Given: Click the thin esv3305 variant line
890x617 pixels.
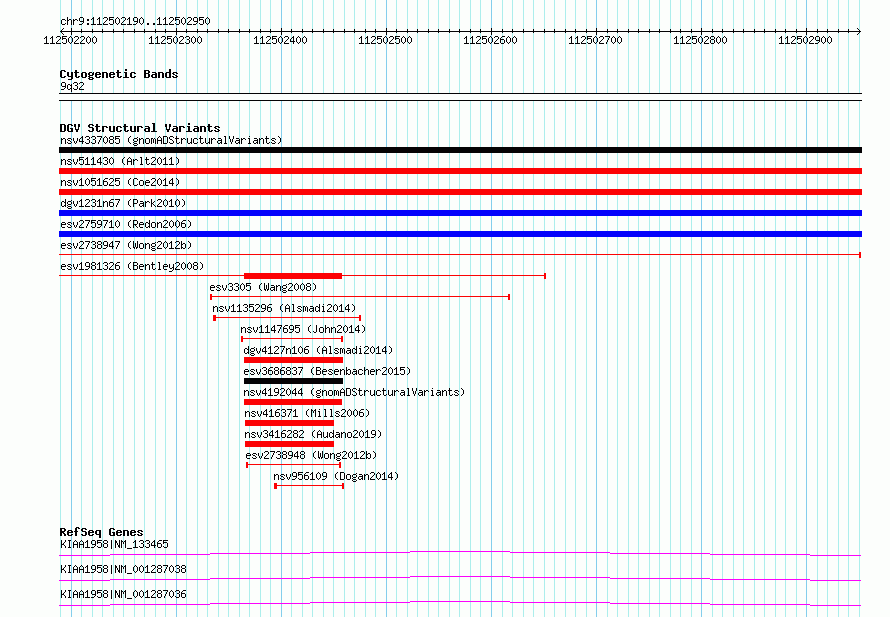Looking at the screenshot, I should pyautogui.click(x=360, y=297).
